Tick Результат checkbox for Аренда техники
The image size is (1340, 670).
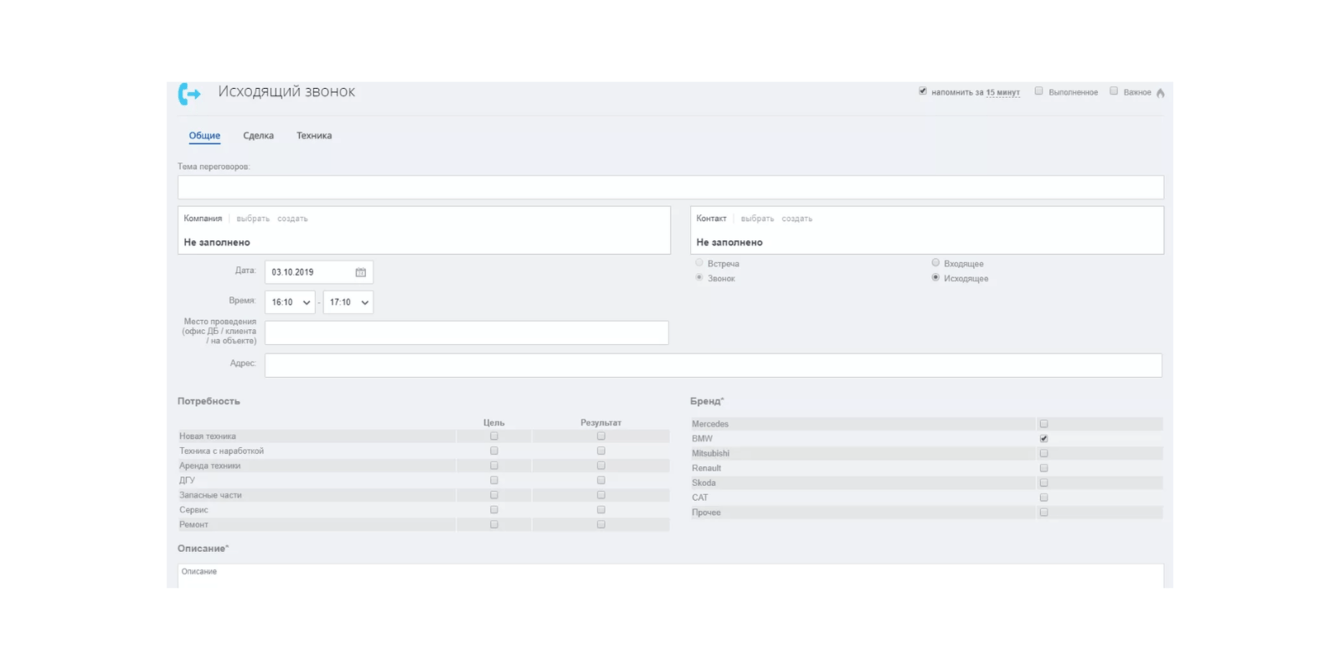(601, 465)
